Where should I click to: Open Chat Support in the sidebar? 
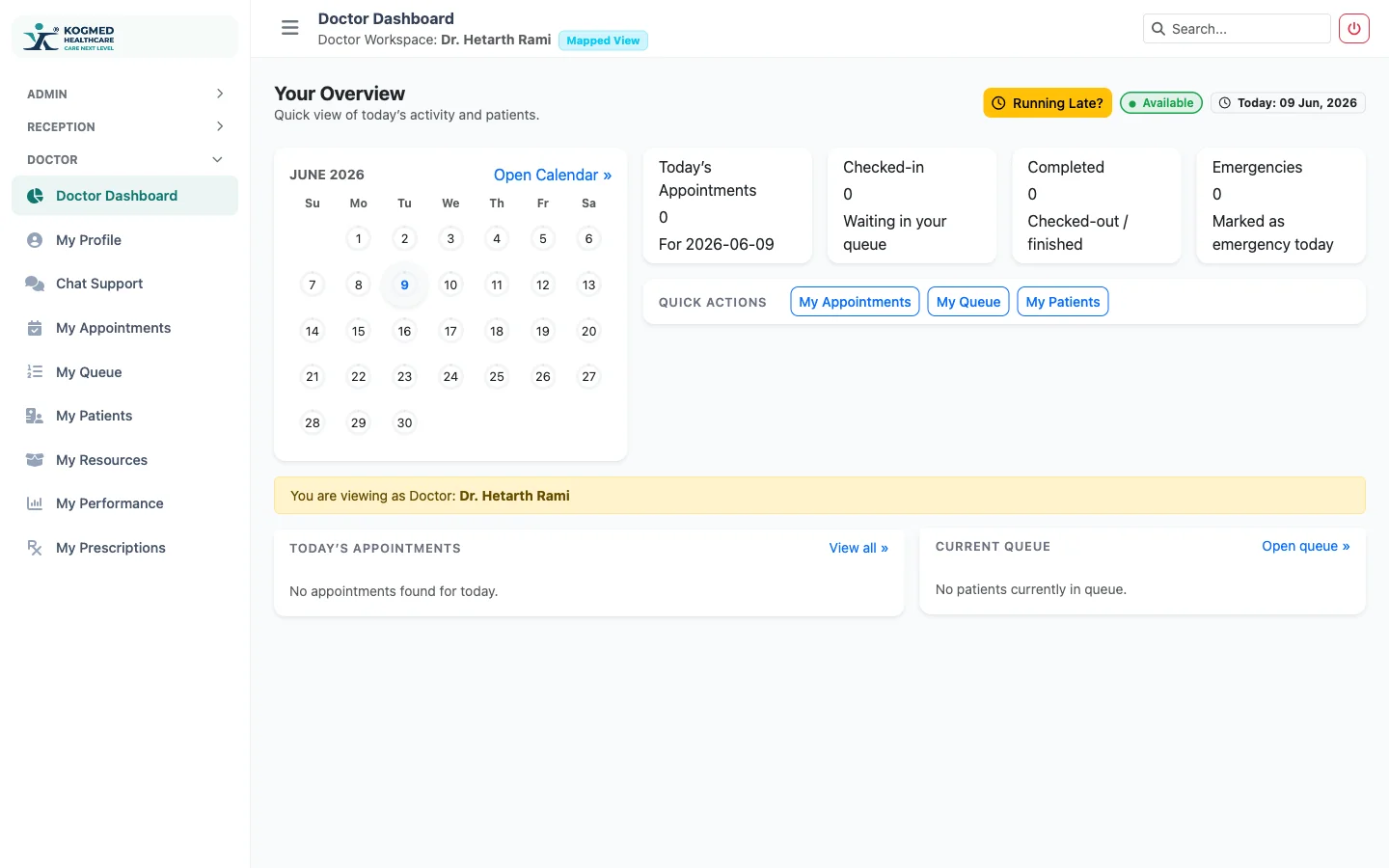click(x=124, y=284)
